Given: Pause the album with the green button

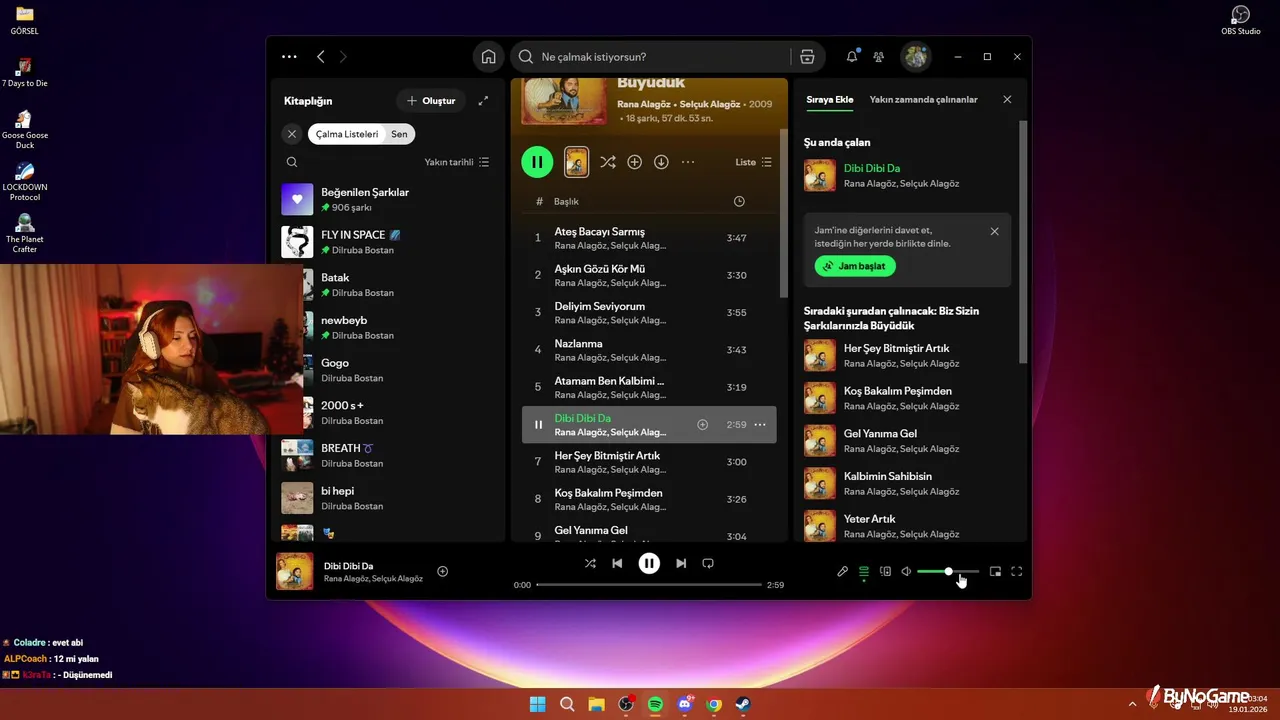Looking at the screenshot, I should pos(537,162).
